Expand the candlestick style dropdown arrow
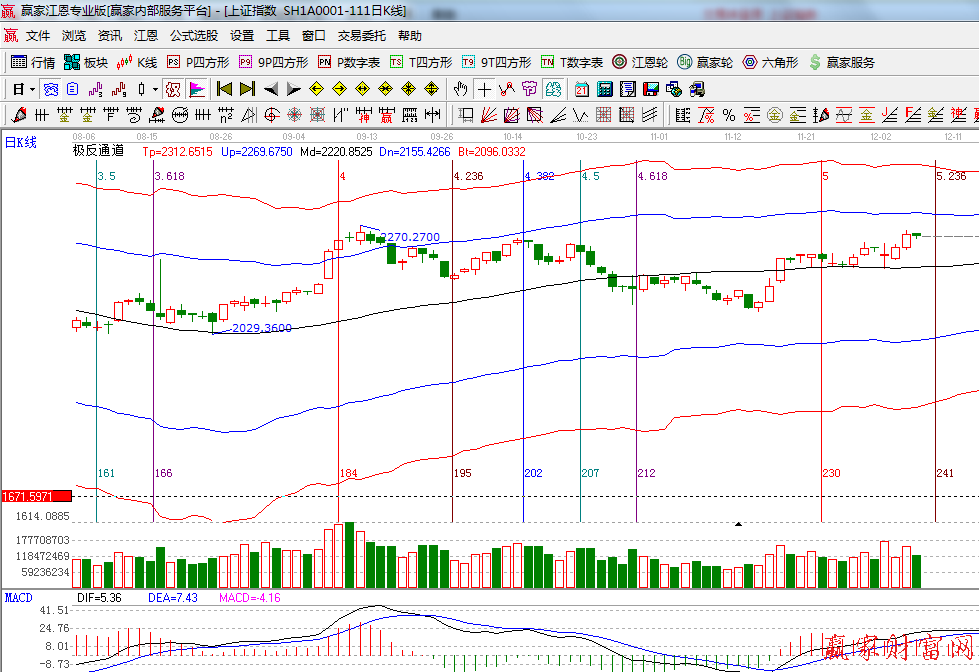This screenshot has width=979, height=672. pos(155,89)
